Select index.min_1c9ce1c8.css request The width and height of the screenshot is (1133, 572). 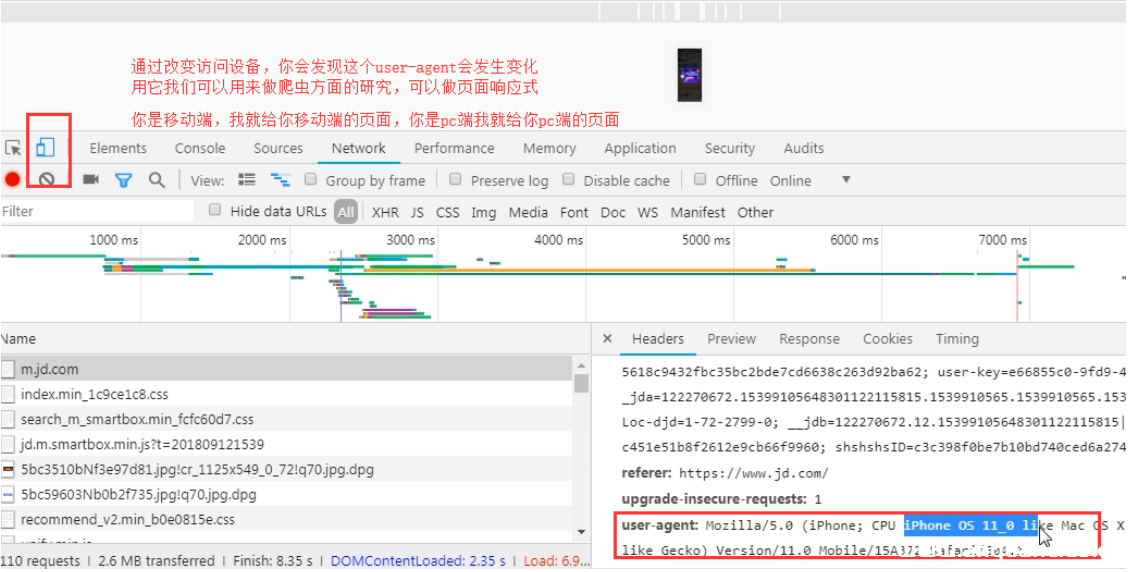click(x=287, y=394)
